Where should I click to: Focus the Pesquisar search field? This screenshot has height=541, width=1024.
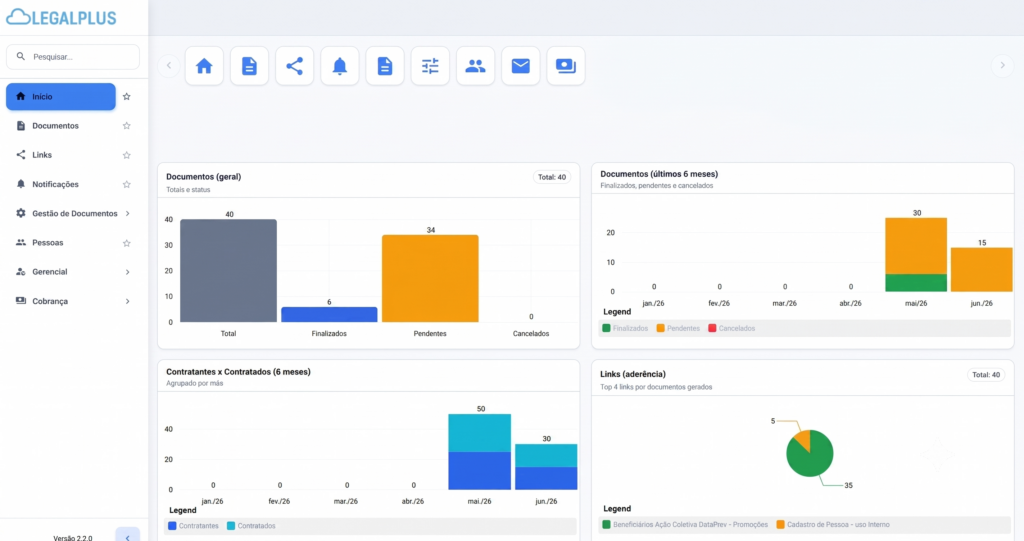pyautogui.click(x=73, y=57)
